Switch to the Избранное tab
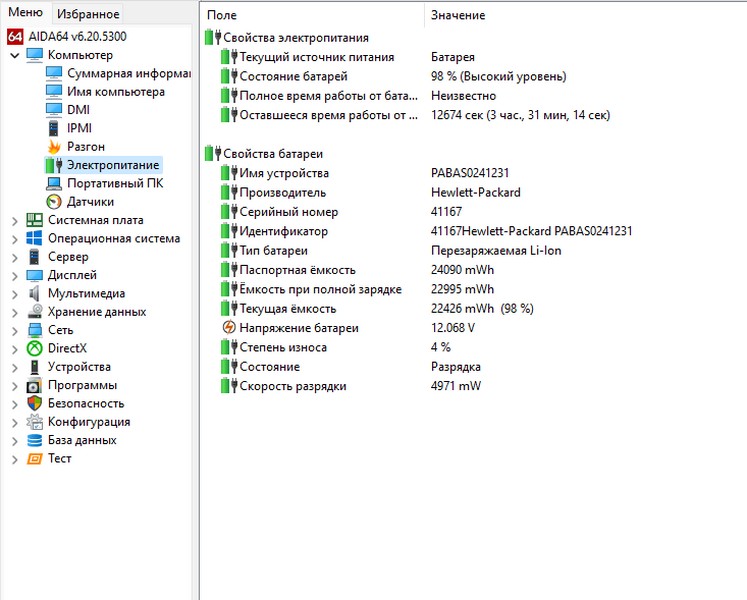The height and width of the screenshot is (600, 747). 88,14
